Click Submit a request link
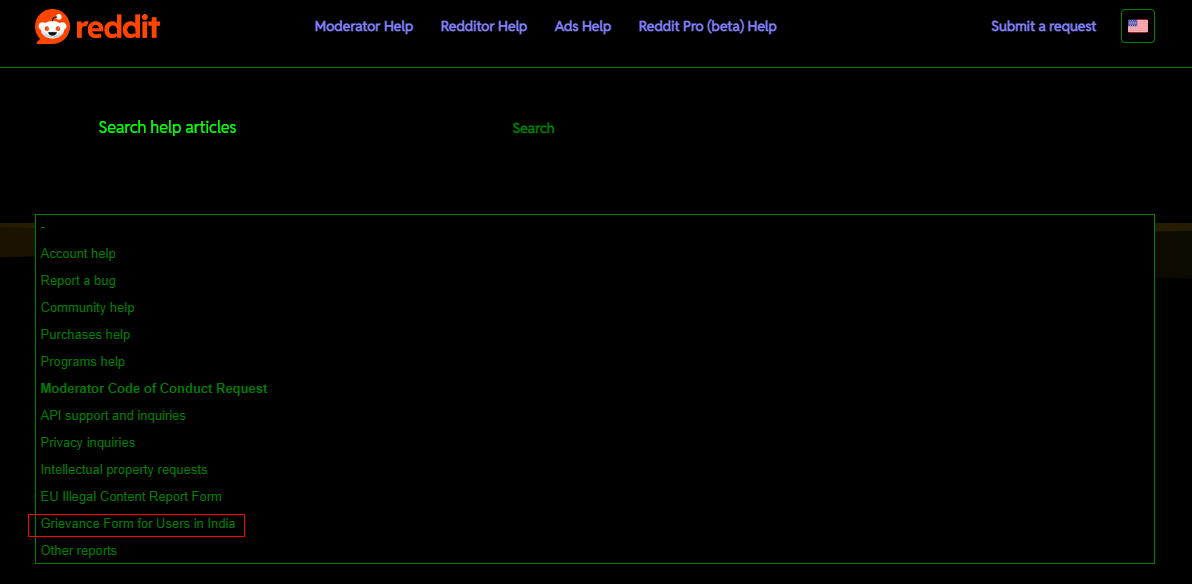Image resolution: width=1192 pixels, height=584 pixels. (1044, 27)
